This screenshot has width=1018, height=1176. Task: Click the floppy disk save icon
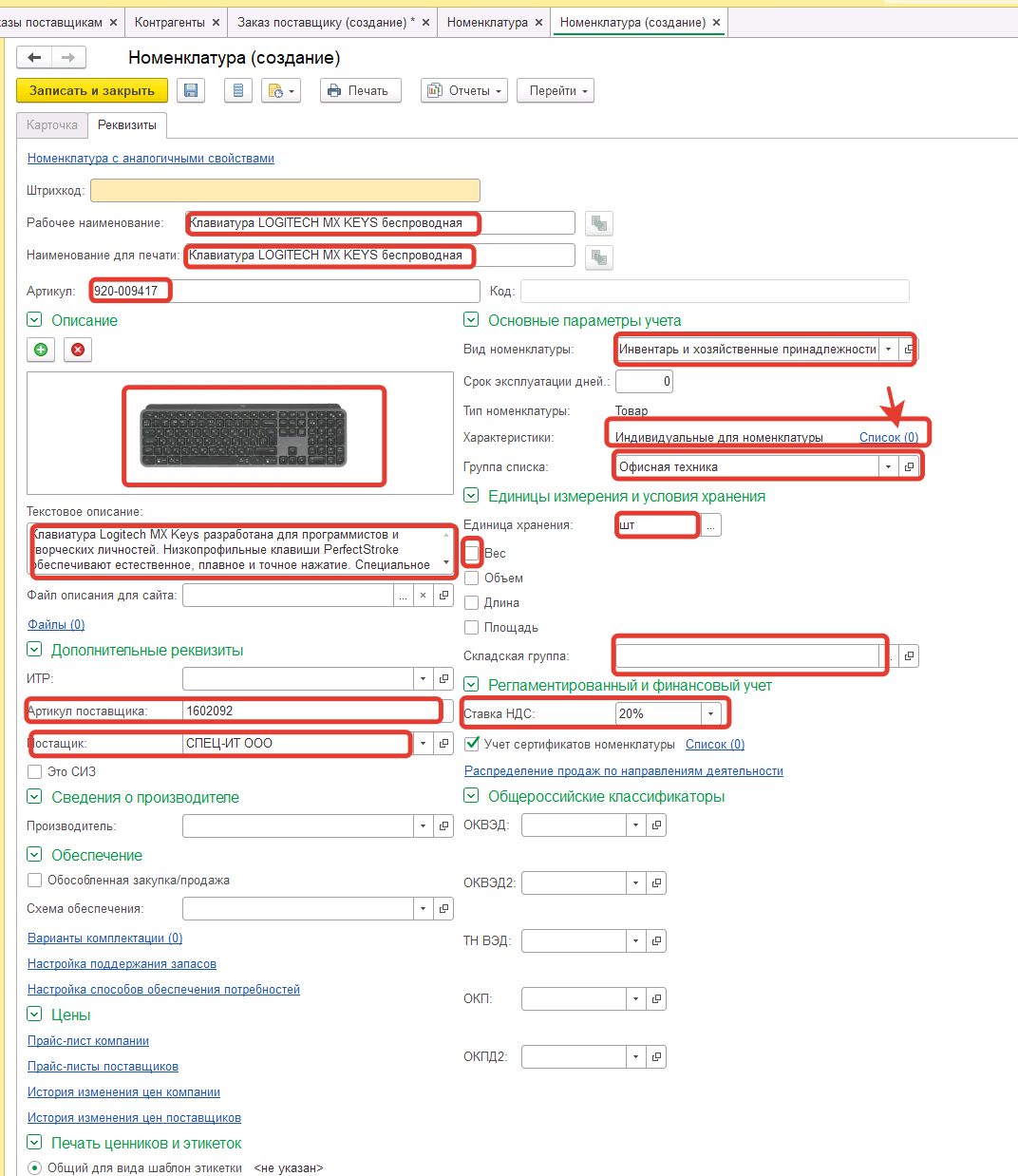click(x=191, y=90)
